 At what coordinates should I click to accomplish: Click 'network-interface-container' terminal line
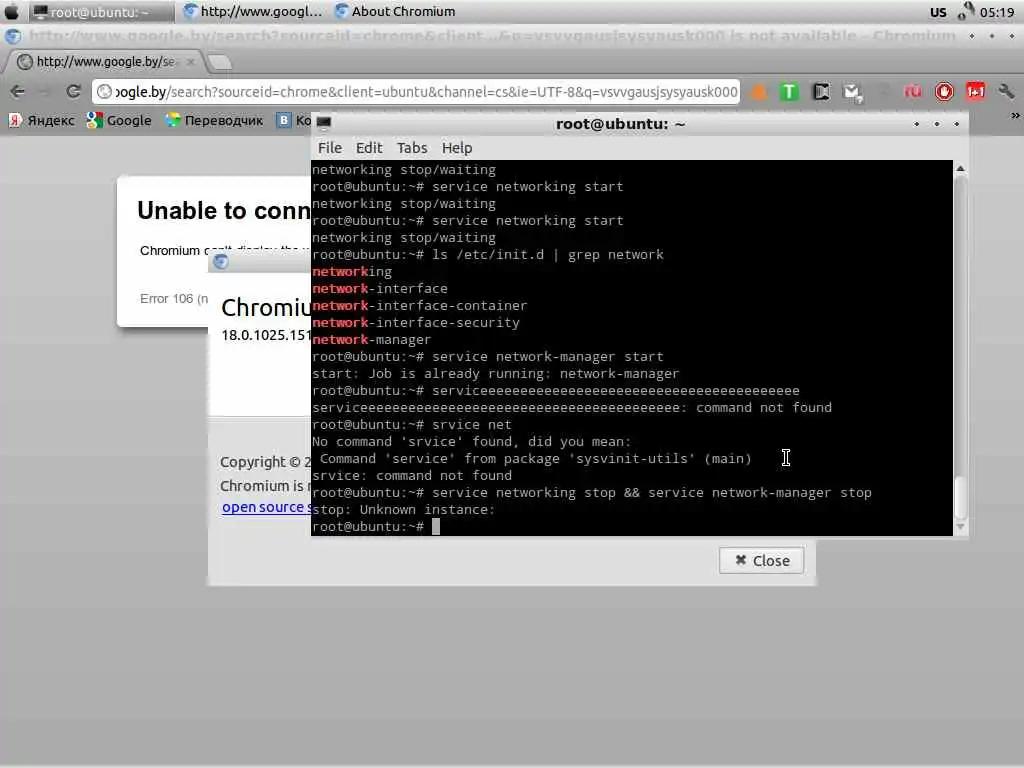coord(419,306)
